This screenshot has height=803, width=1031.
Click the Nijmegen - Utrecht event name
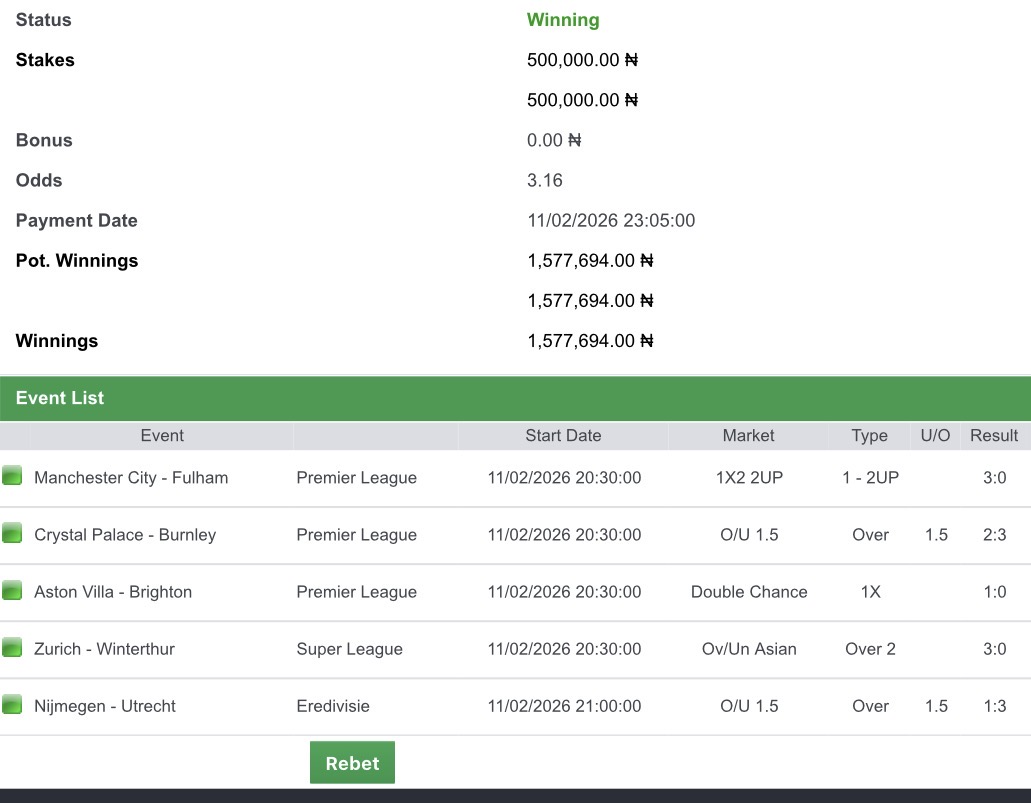(x=105, y=706)
